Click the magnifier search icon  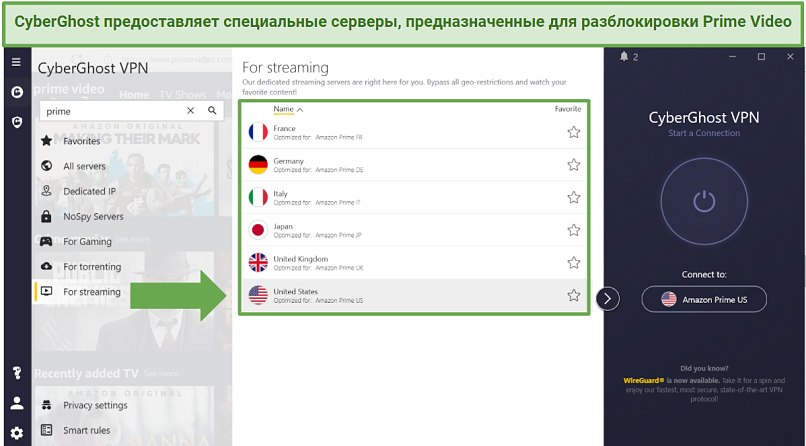(212, 110)
